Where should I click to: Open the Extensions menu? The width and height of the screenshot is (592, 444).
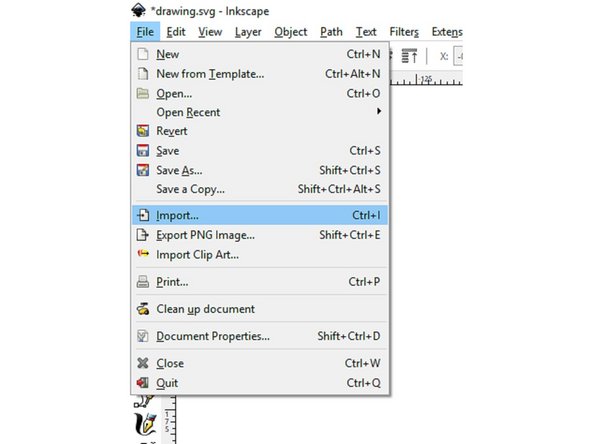(447, 32)
